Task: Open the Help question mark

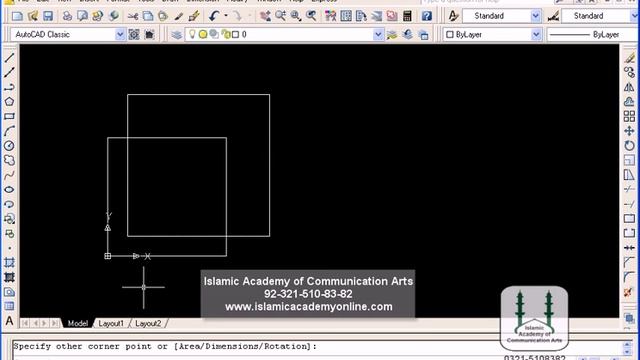Action: click(x=427, y=16)
